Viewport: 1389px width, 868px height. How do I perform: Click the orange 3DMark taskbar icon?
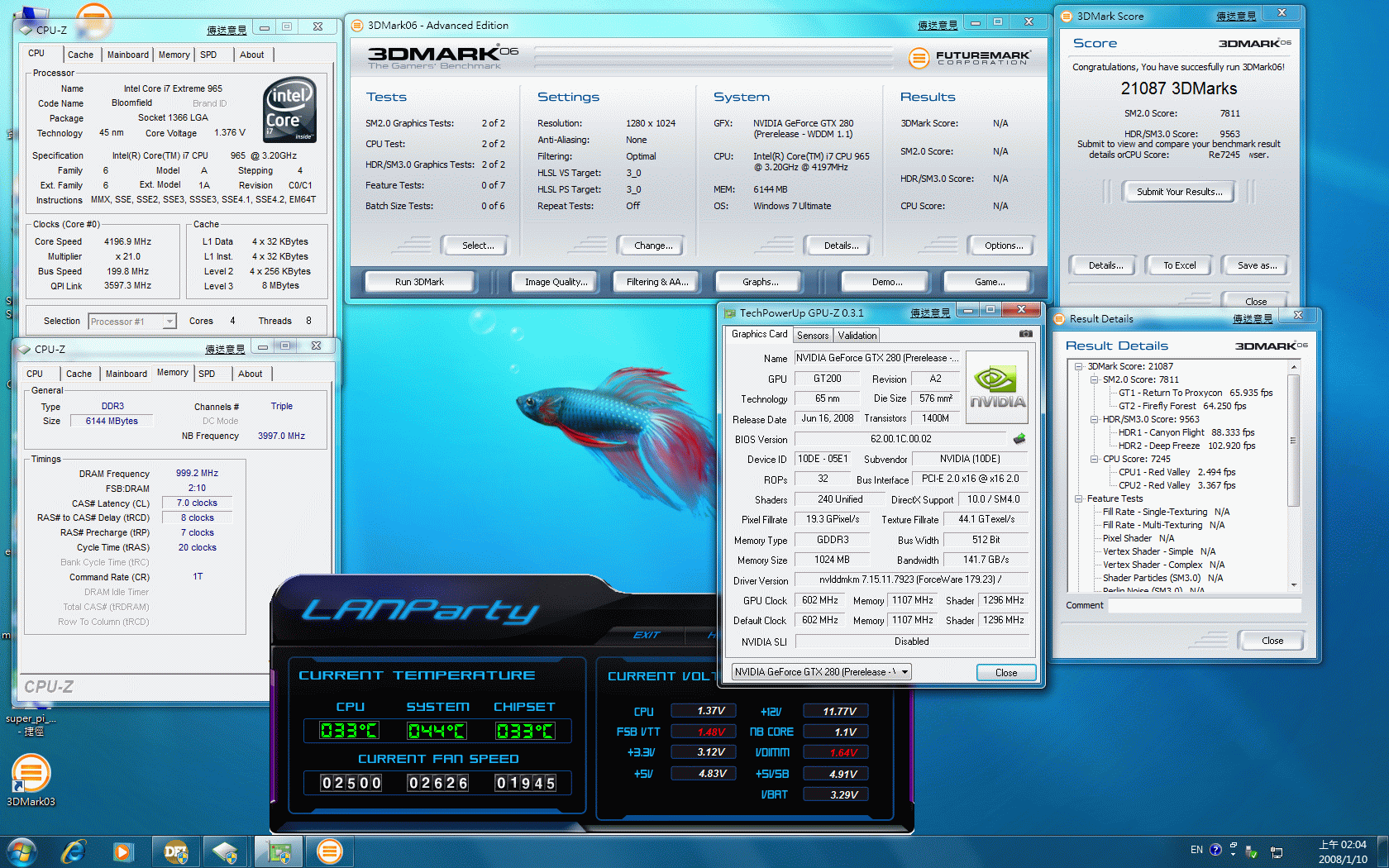(x=330, y=851)
